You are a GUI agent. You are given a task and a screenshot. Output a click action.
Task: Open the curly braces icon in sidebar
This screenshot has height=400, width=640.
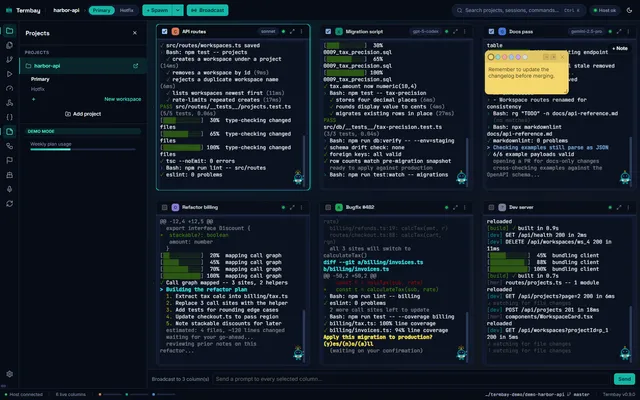[x=9, y=117]
